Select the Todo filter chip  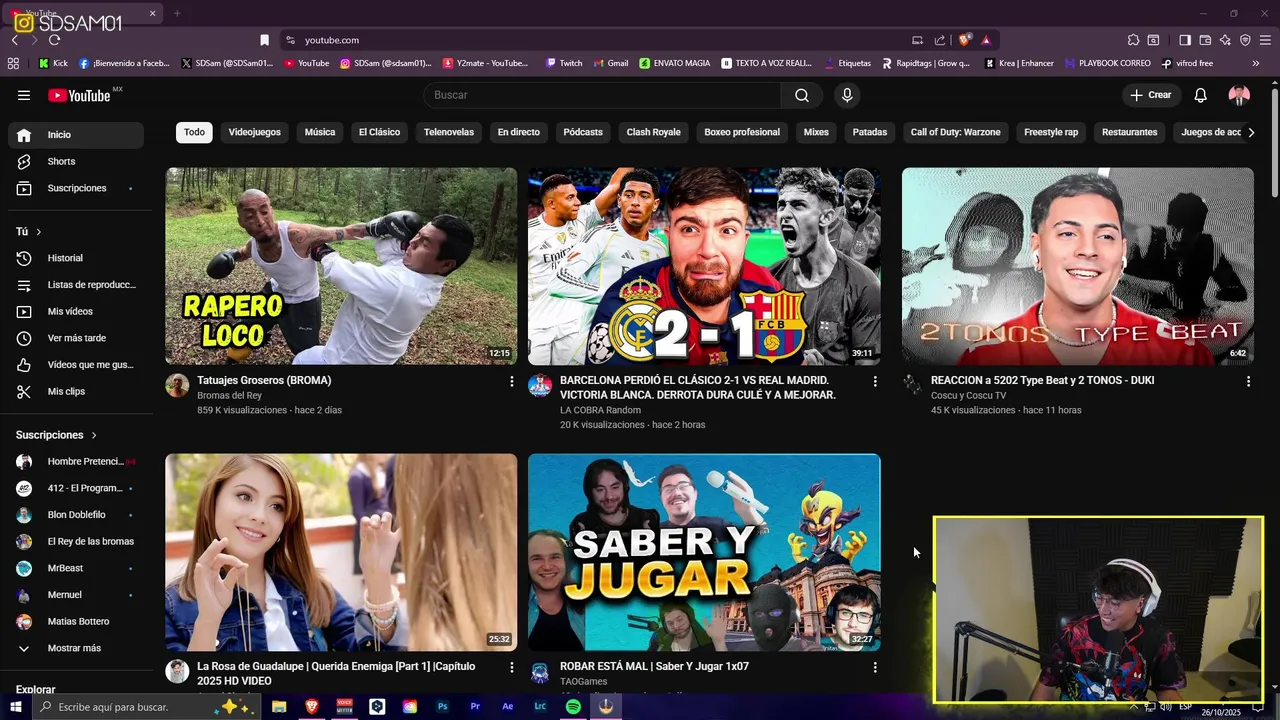pyautogui.click(x=194, y=132)
